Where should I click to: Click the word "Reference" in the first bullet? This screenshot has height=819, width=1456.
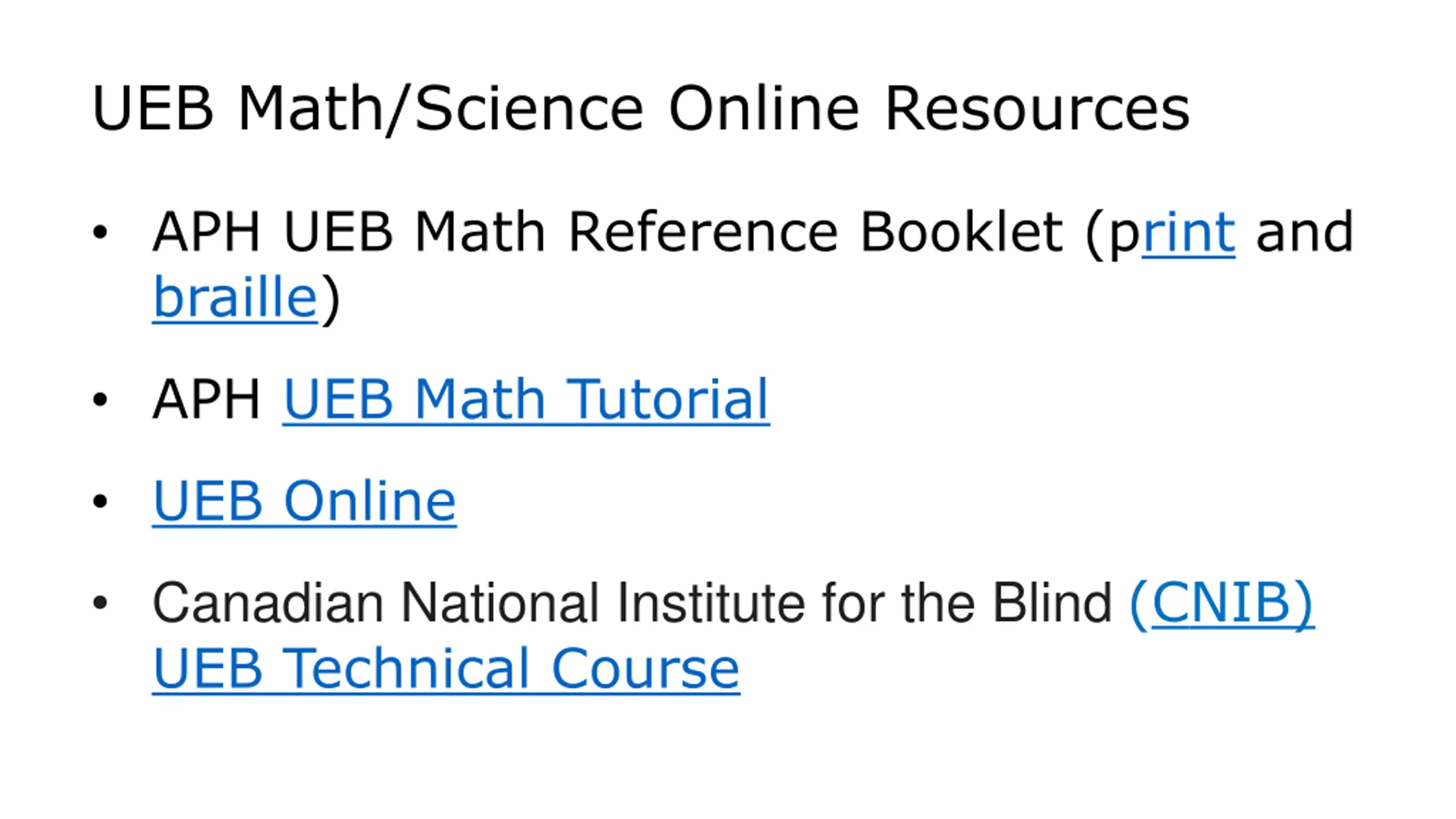(704, 231)
